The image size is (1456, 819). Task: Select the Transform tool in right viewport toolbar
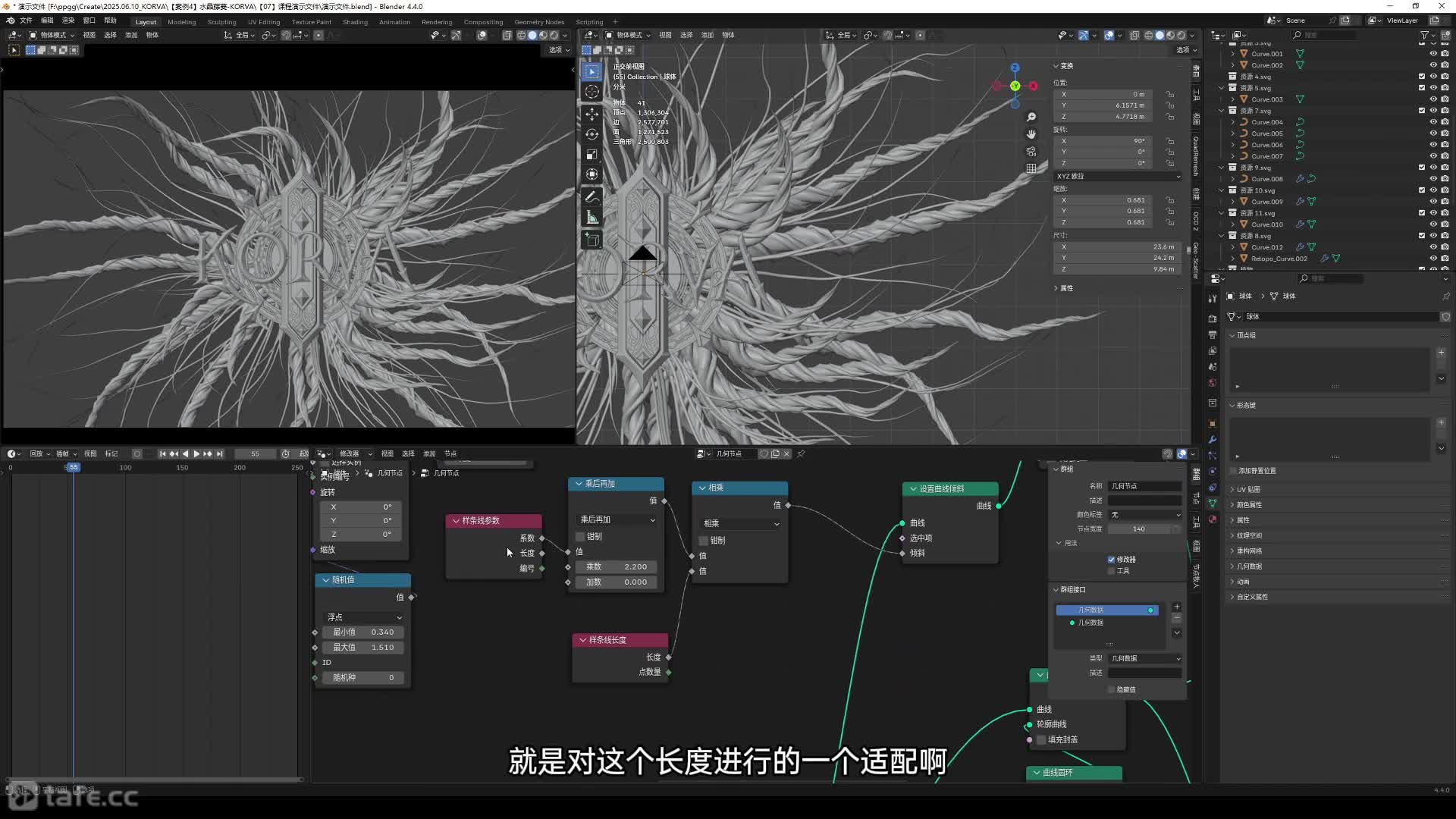(x=592, y=174)
